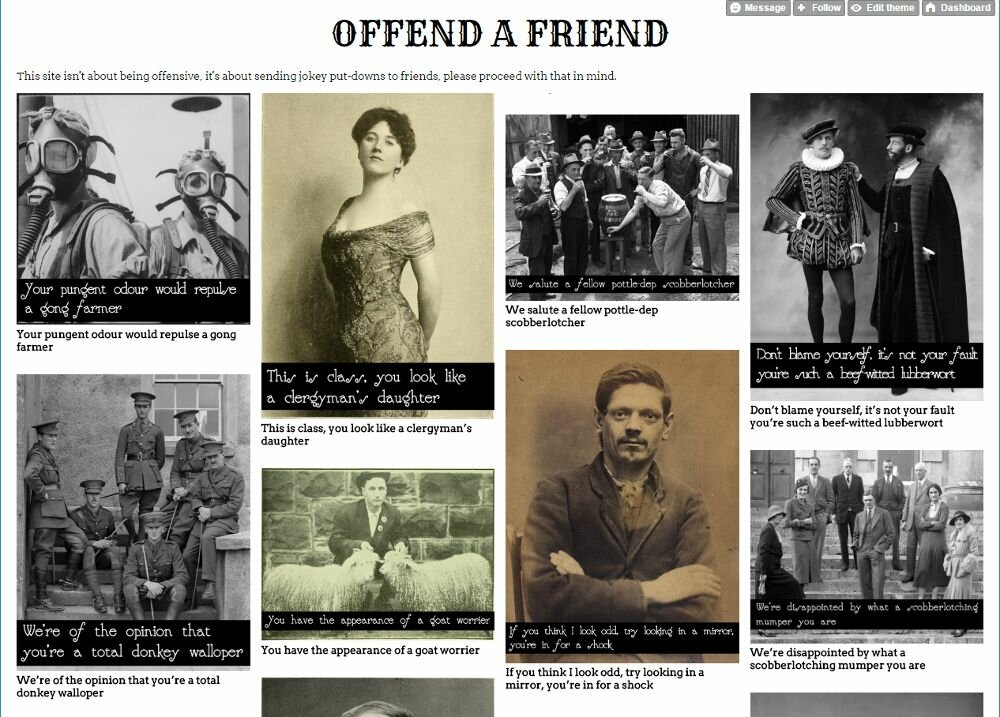
Task: Open the Dashboard
Action: point(955,7)
